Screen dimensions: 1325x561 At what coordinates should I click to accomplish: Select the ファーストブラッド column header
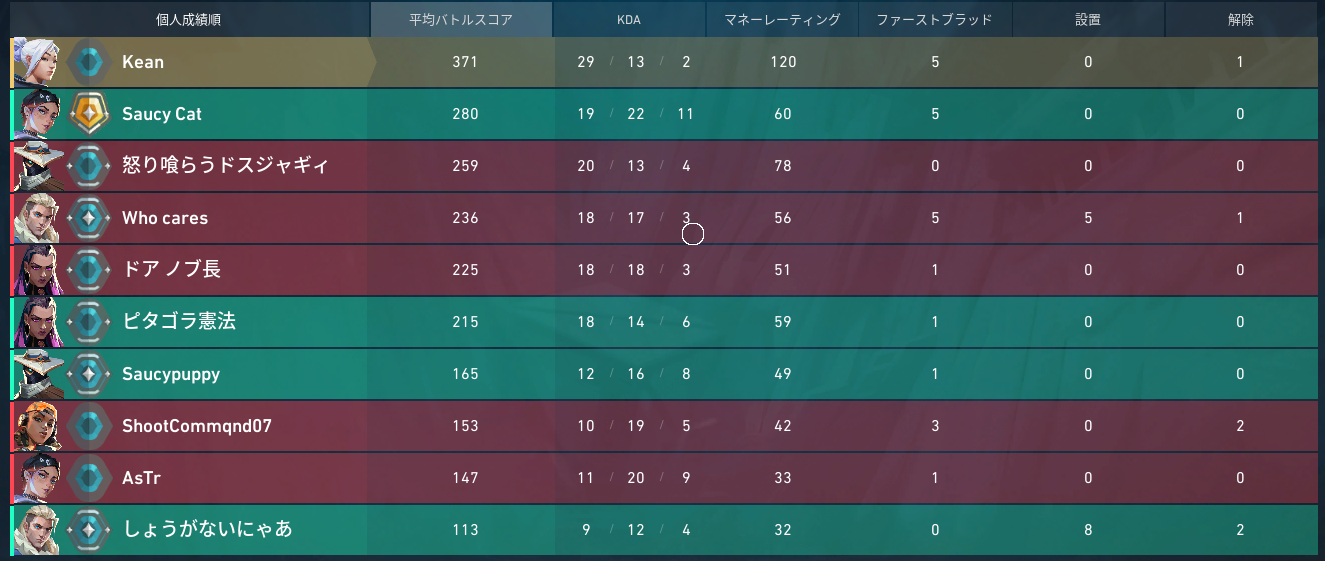(934, 19)
